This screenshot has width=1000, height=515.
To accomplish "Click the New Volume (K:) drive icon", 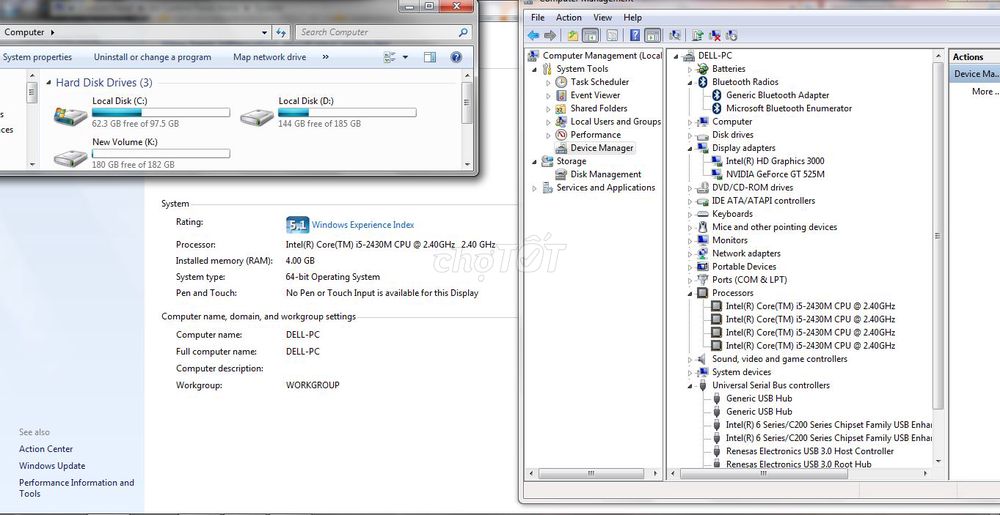I will point(71,157).
